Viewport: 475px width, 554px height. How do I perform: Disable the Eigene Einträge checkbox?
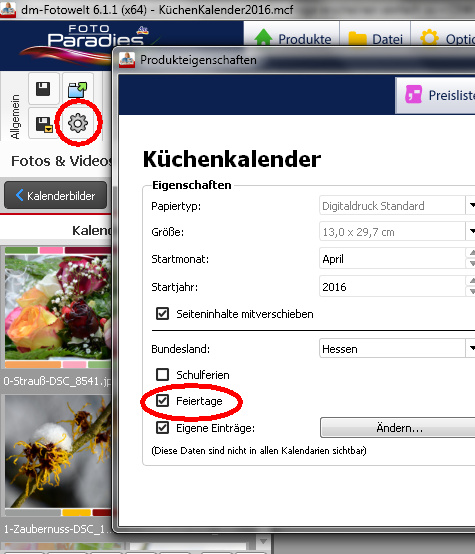(x=163, y=428)
